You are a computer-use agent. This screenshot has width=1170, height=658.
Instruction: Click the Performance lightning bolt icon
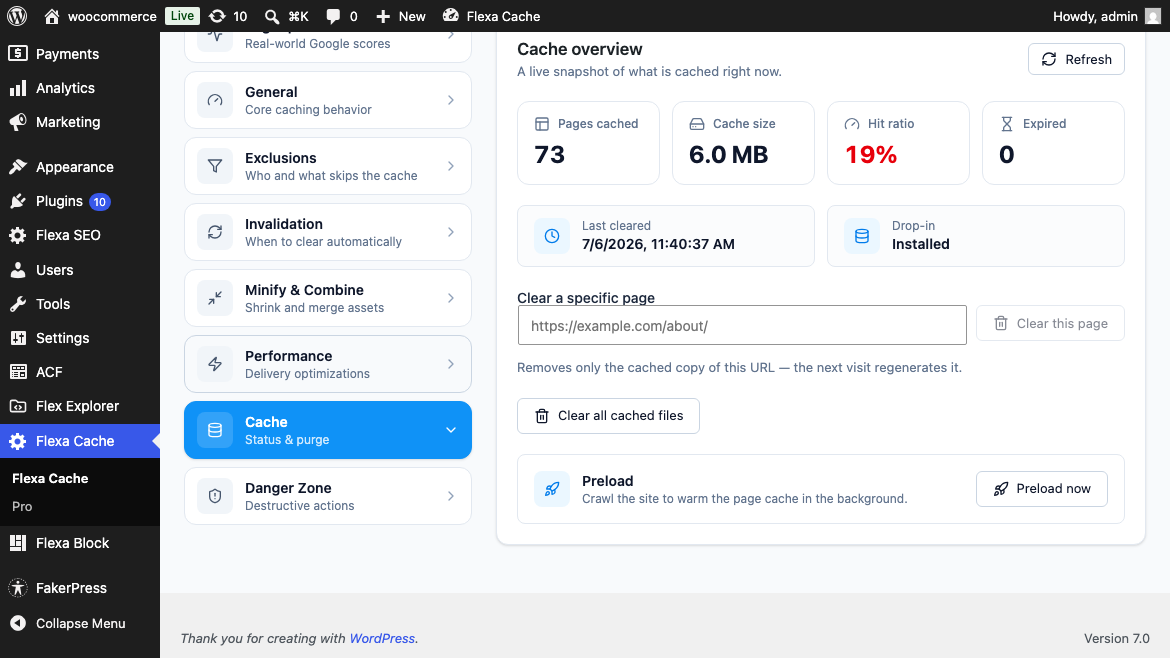point(215,364)
